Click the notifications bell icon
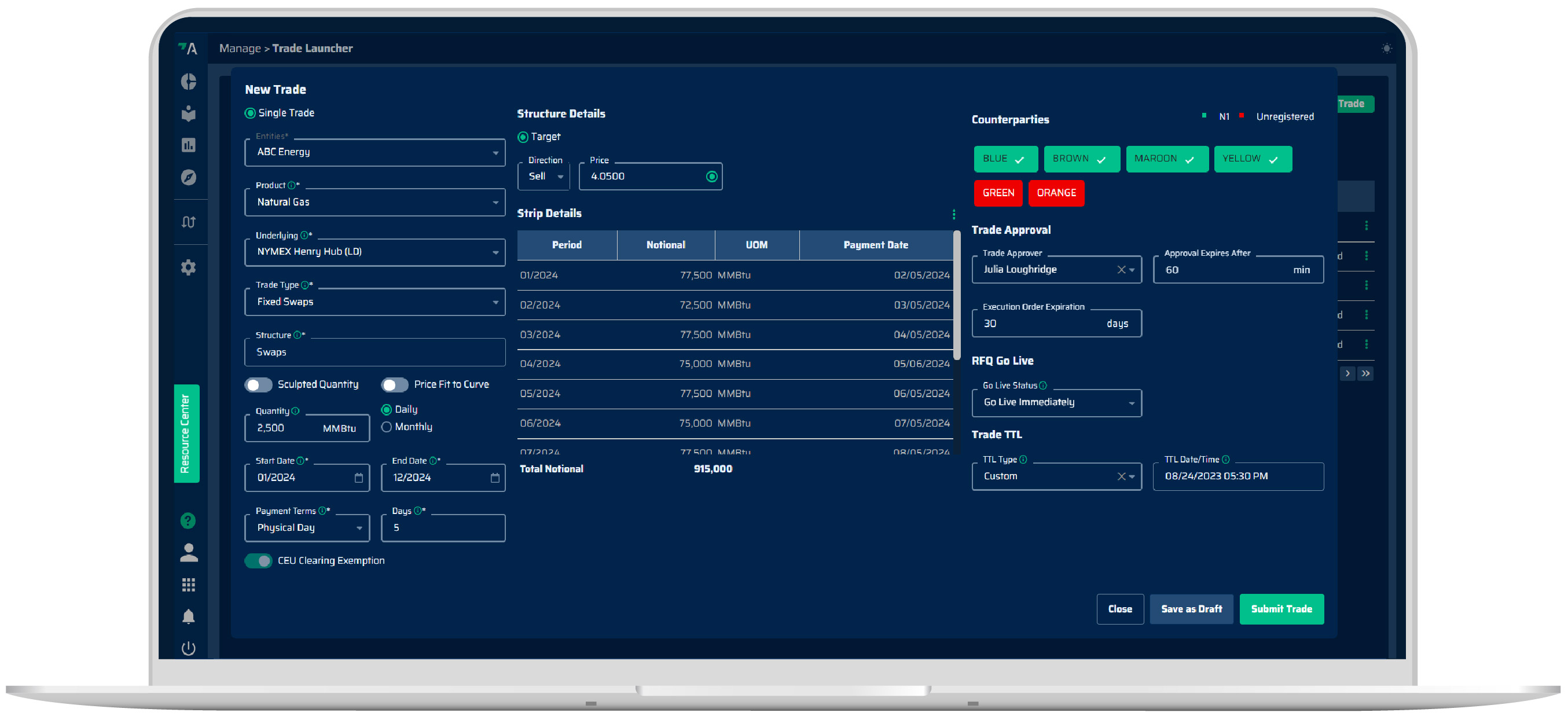 click(189, 616)
